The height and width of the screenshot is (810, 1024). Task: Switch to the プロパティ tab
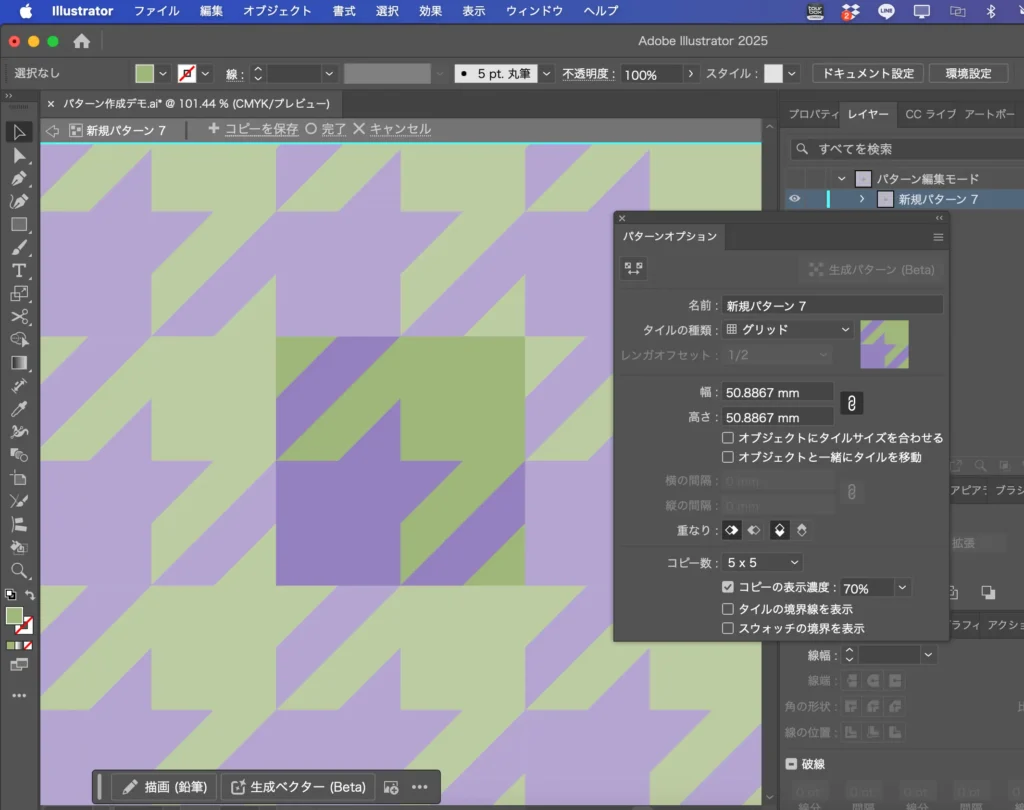pyautogui.click(x=811, y=114)
